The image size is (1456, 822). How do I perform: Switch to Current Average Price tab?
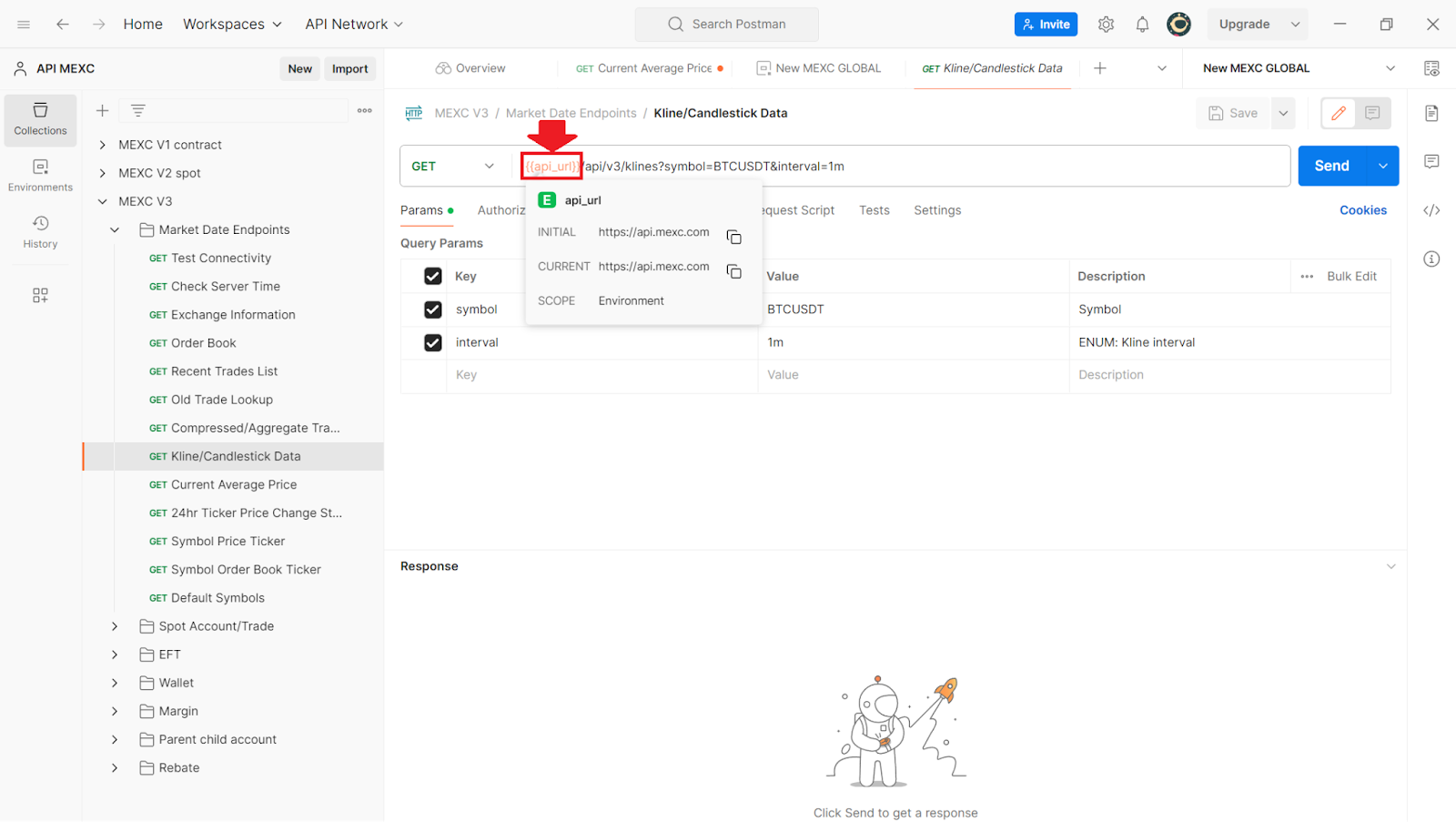[650, 68]
